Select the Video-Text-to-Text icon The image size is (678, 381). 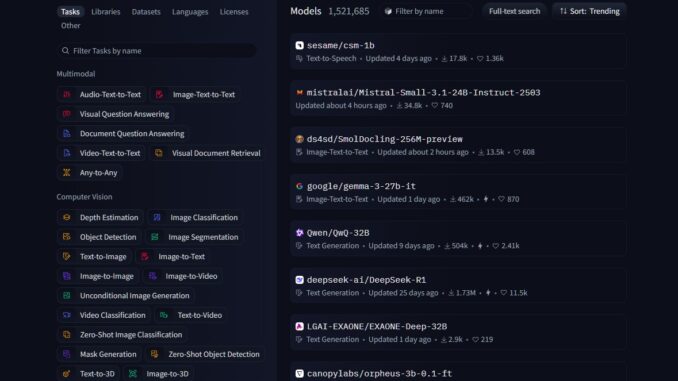pos(67,153)
